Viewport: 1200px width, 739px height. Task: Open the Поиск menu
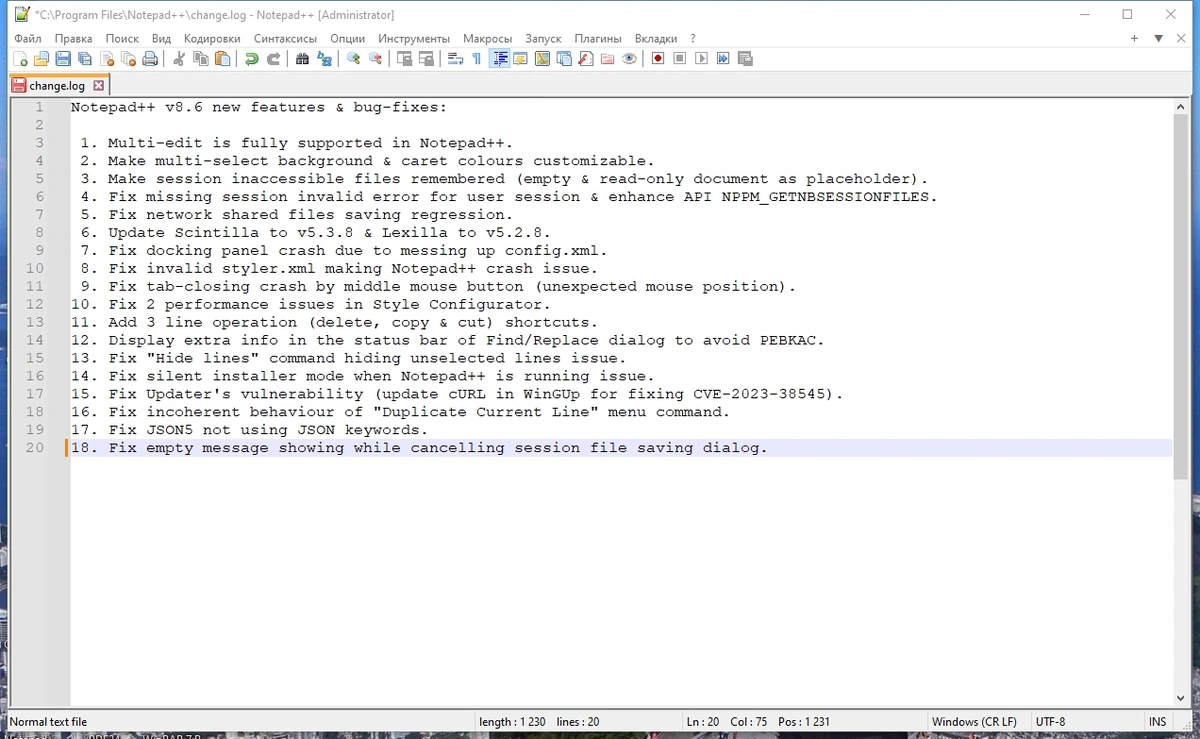pyautogui.click(x=122, y=38)
